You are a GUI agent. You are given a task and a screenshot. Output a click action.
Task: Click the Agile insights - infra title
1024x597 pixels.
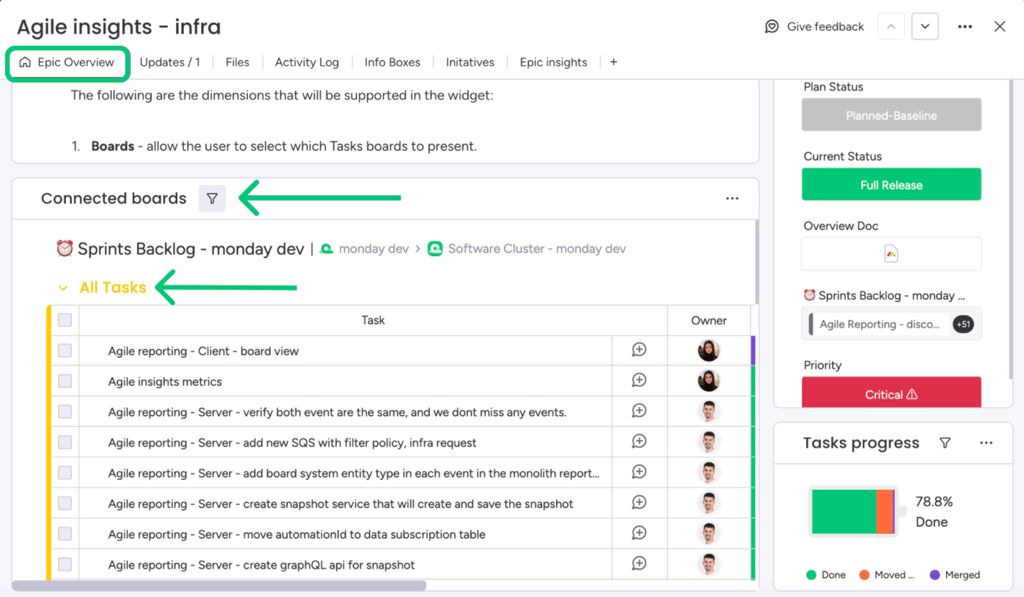tap(119, 27)
